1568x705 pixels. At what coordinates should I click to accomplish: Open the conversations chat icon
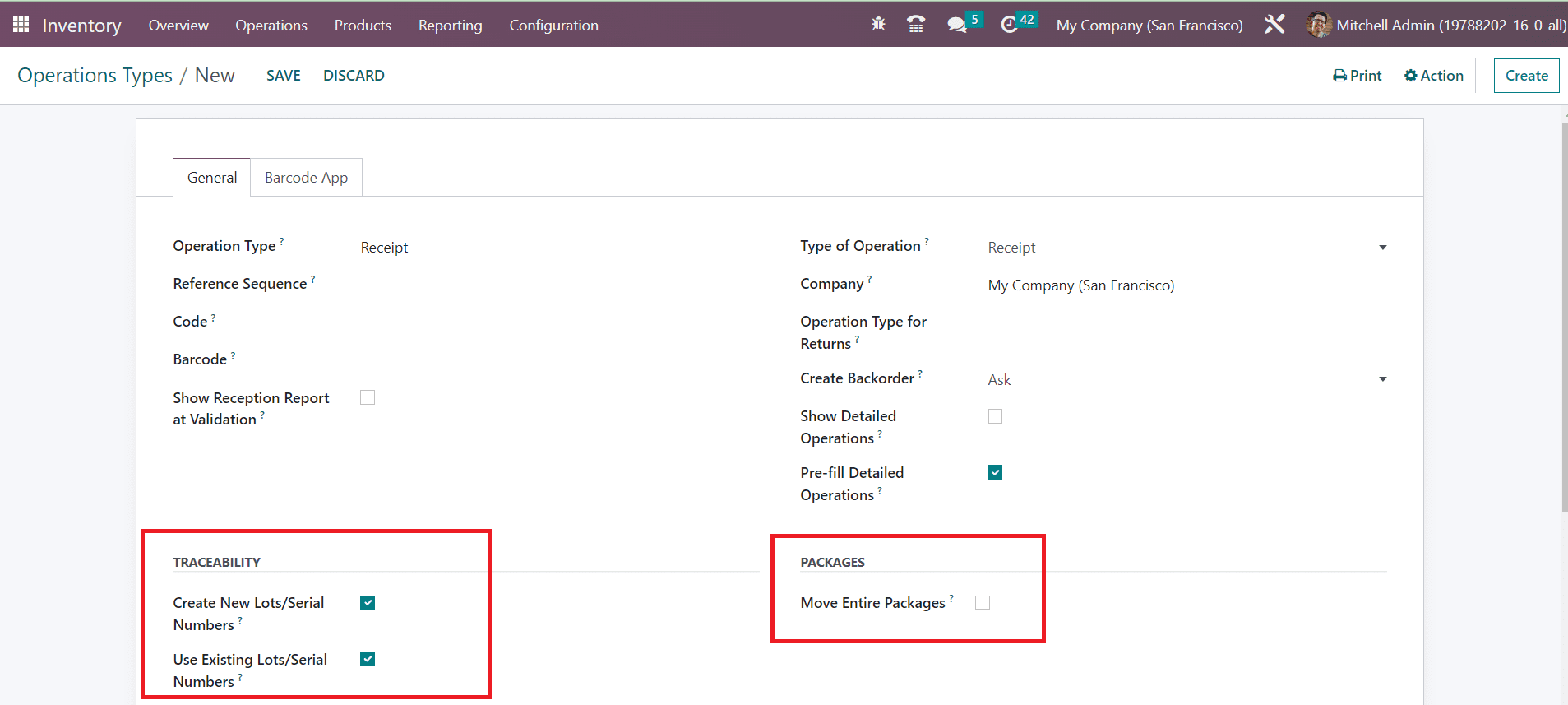956,25
